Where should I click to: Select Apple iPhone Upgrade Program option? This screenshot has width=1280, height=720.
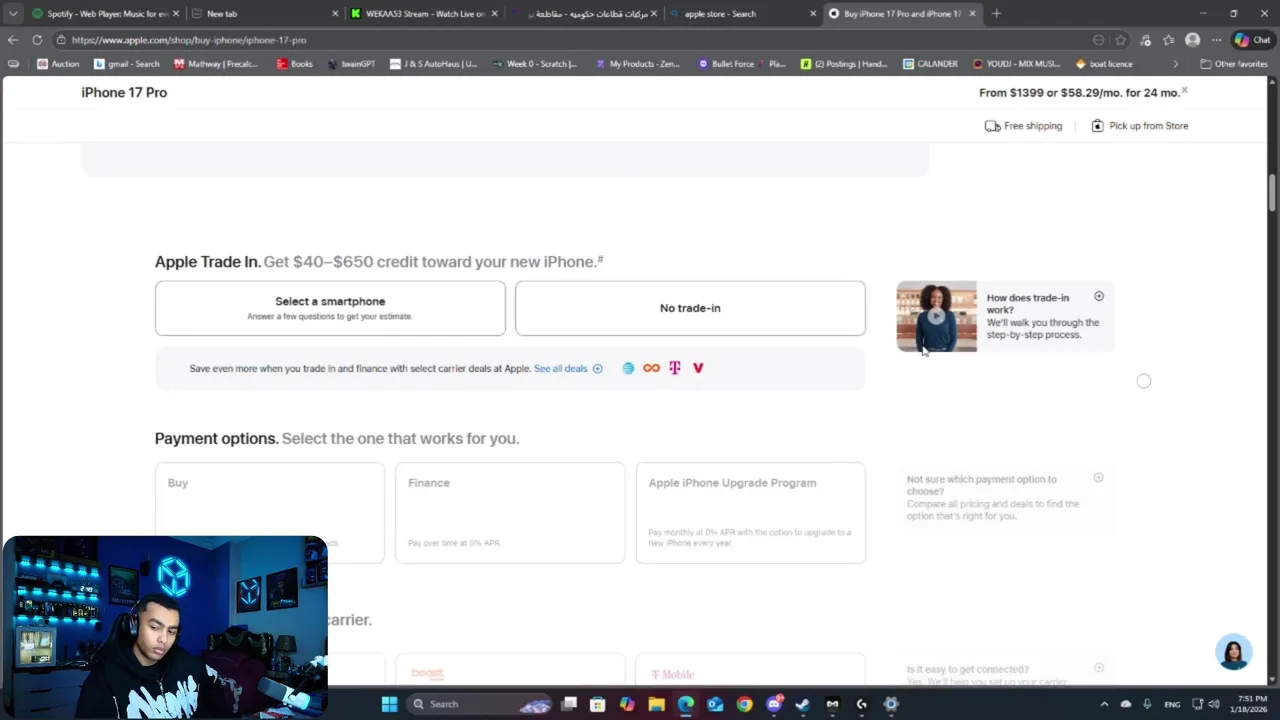click(750, 513)
